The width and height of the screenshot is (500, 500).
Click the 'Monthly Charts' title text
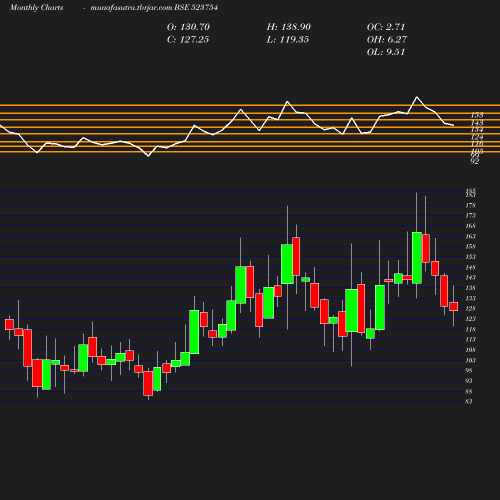pos(37,7)
